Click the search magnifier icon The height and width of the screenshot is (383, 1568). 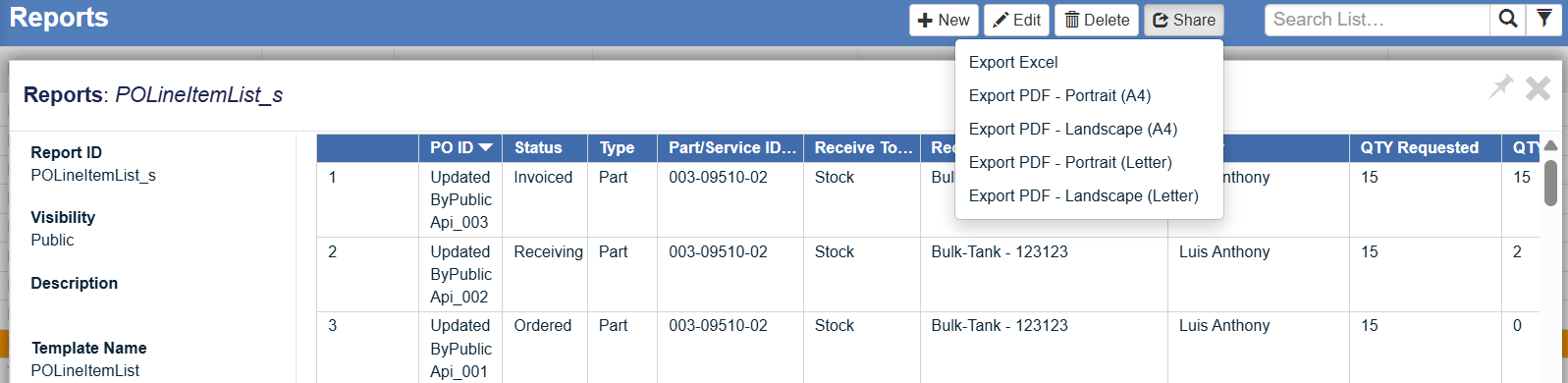1508,20
